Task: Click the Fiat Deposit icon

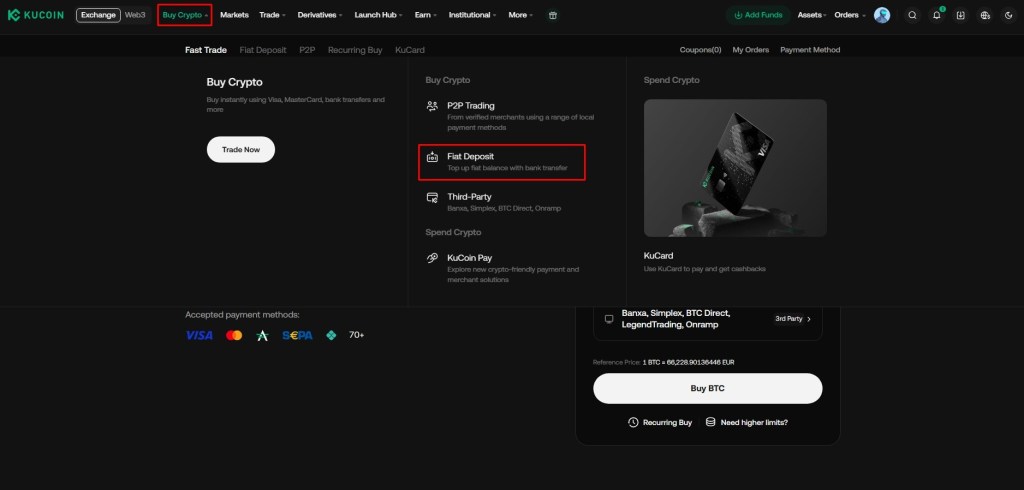Action: click(x=432, y=157)
